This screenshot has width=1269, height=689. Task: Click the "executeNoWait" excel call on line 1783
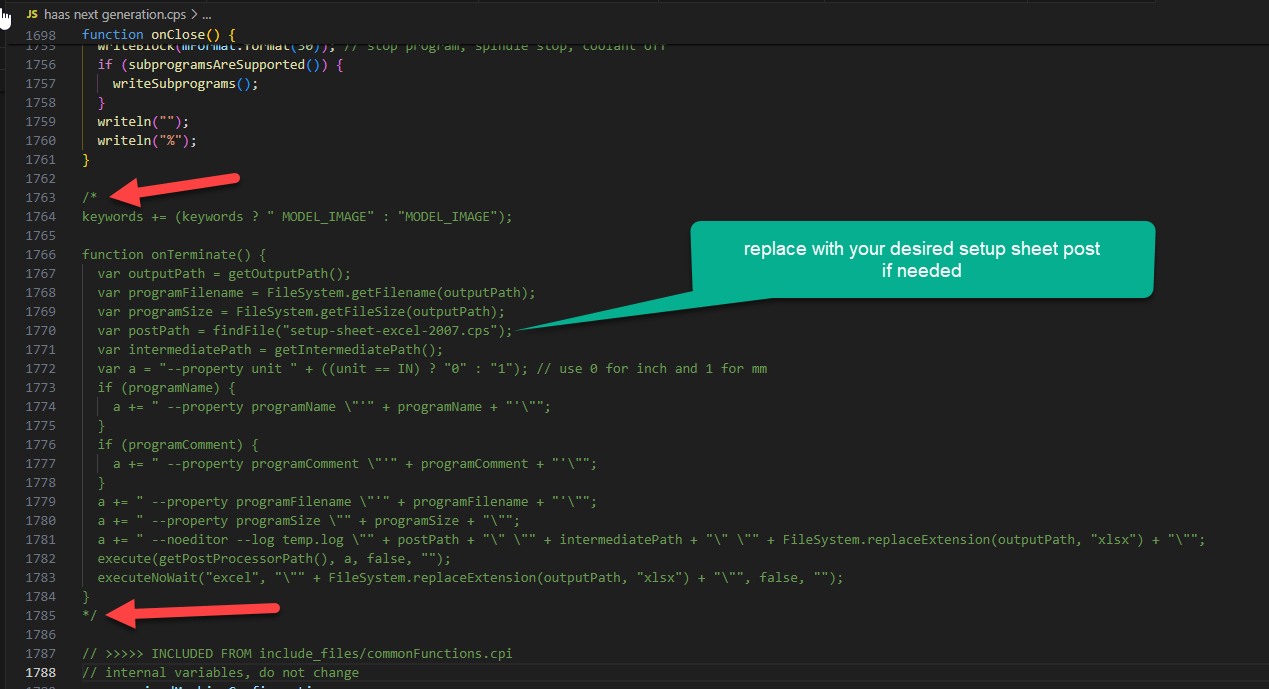tap(145, 577)
